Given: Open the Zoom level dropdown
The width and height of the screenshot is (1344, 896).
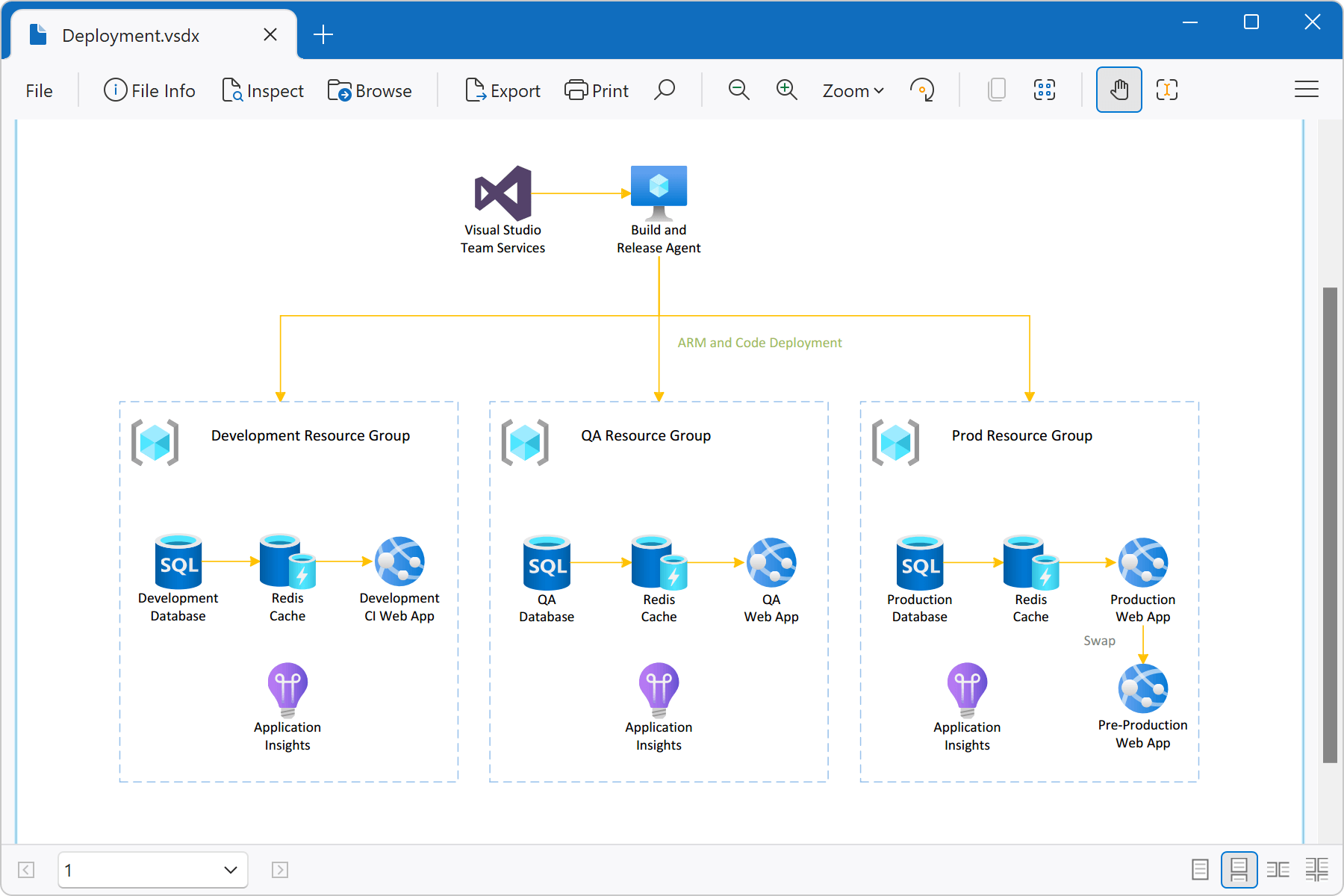Looking at the screenshot, I should pyautogui.click(x=852, y=90).
